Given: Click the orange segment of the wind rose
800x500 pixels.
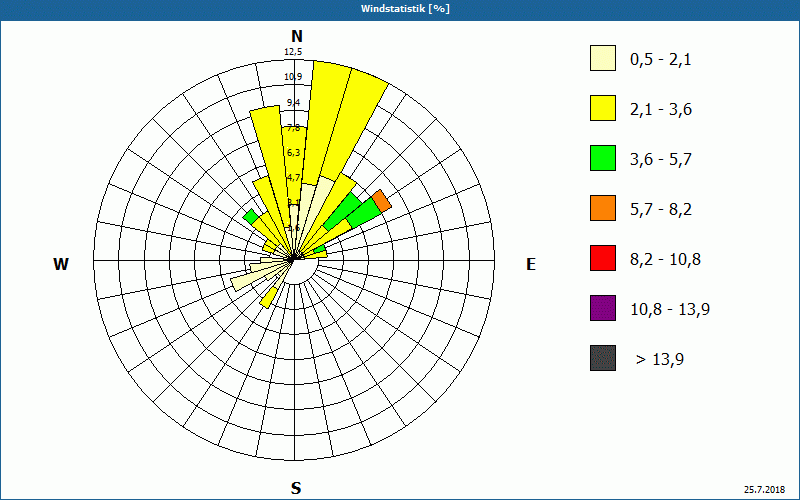Looking at the screenshot, I should [x=382, y=201].
